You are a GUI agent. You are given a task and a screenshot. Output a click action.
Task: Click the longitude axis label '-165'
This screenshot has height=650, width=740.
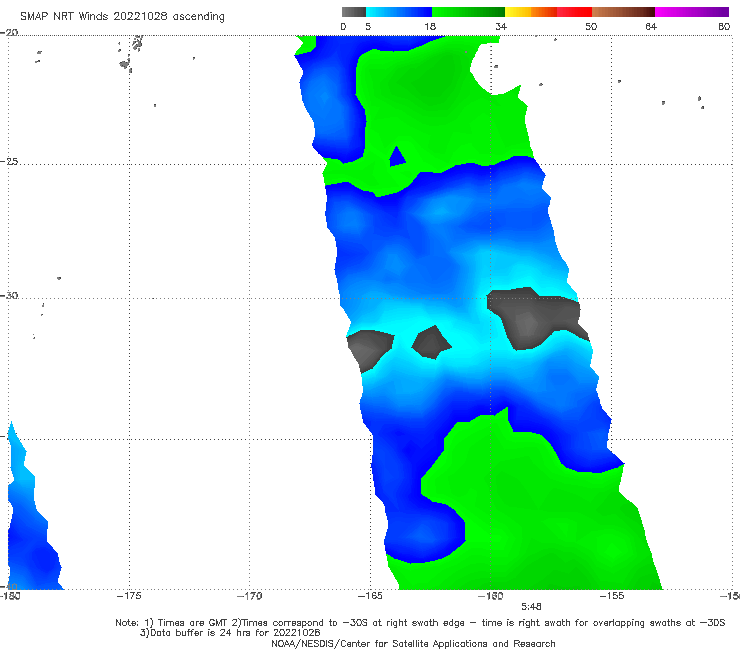click(370, 596)
